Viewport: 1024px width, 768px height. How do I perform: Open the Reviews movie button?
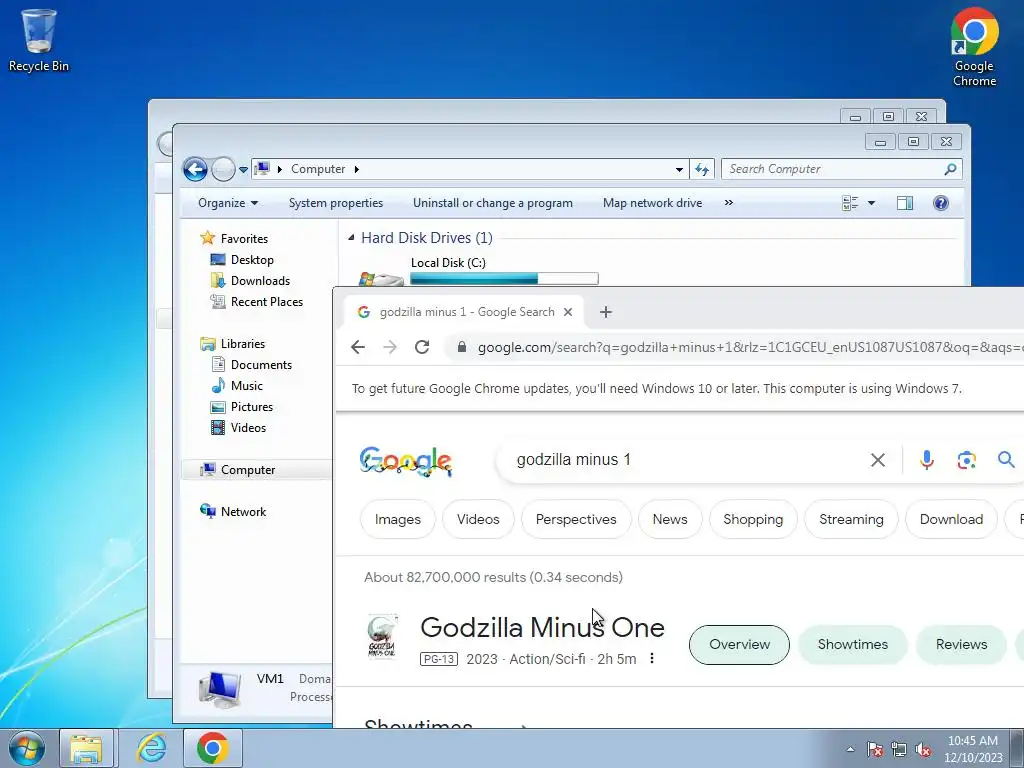(x=961, y=645)
